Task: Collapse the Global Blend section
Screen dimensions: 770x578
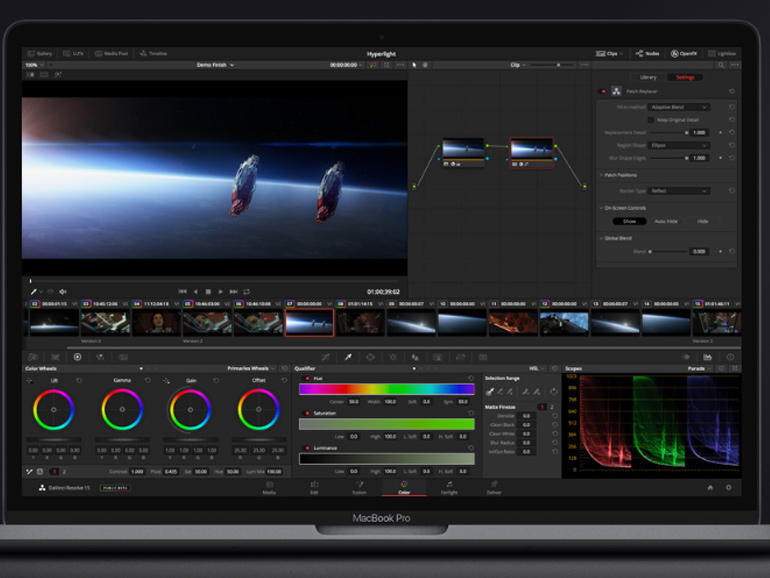Action: (x=616, y=238)
